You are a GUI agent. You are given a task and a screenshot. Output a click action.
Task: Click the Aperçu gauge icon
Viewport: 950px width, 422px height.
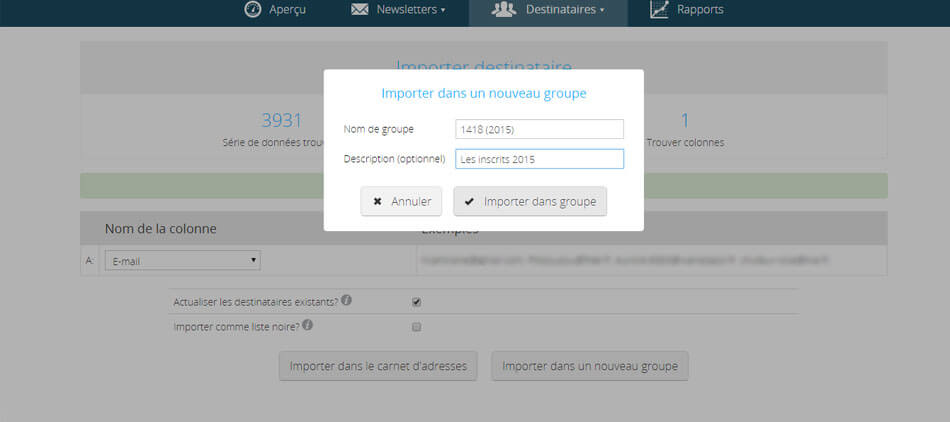253,10
